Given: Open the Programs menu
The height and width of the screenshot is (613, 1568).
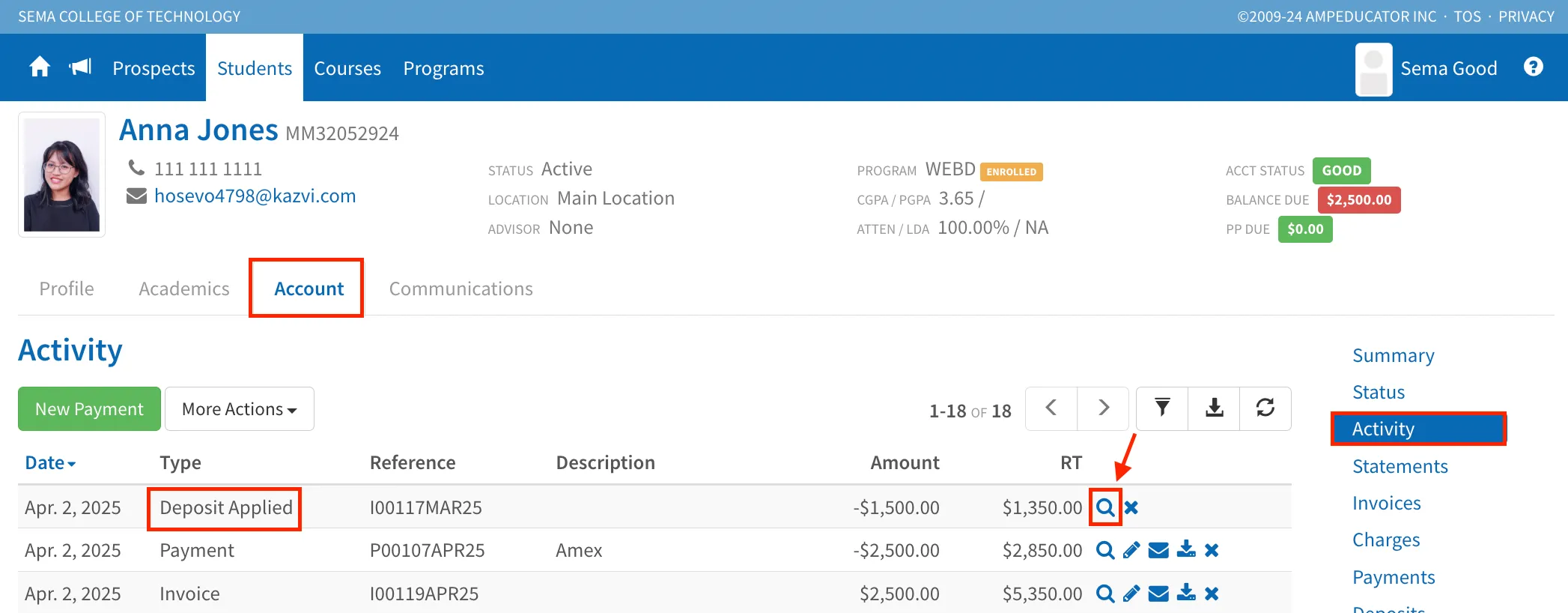Looking at the screenshot, I should click(x=444, y=68).
